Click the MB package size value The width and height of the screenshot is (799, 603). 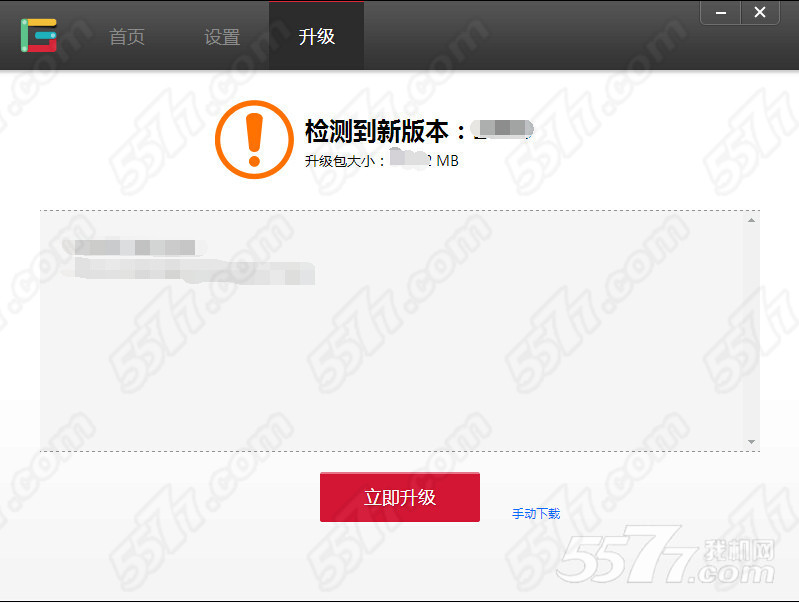(424, 160)
